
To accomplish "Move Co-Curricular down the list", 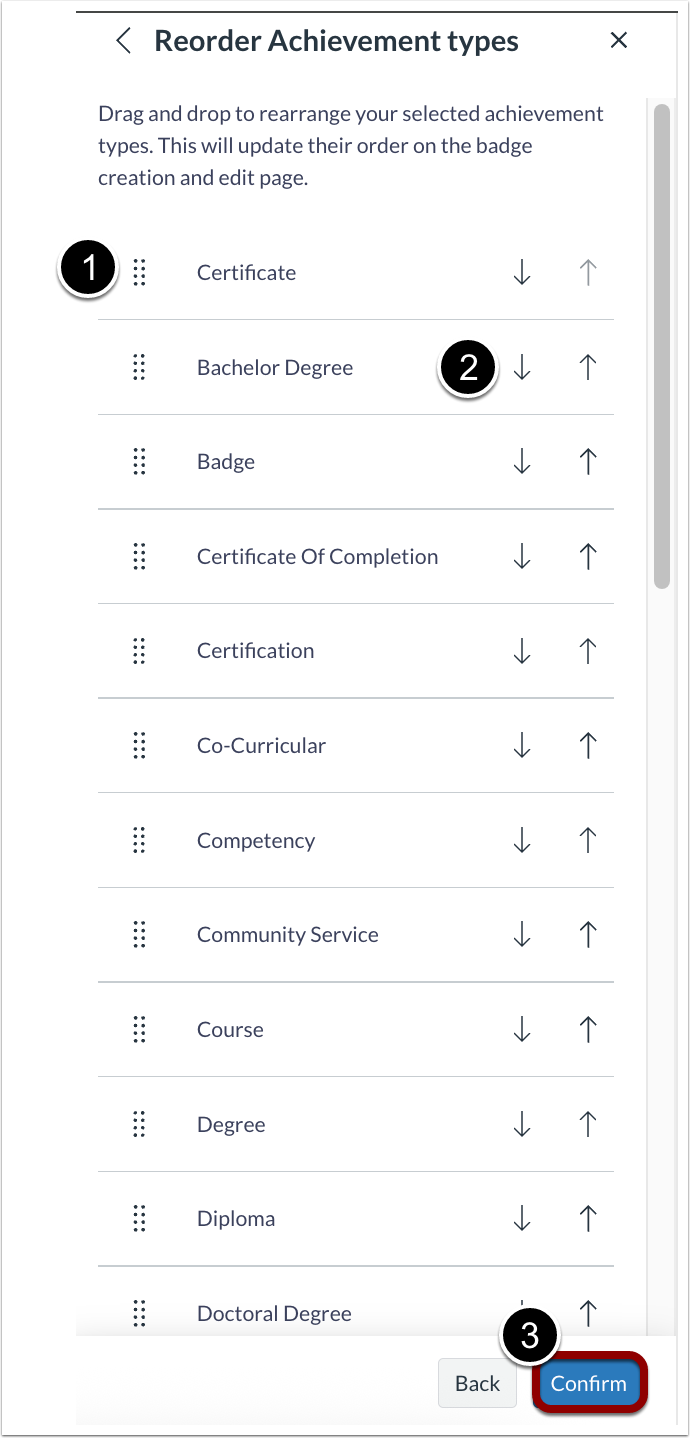I will (522, 745).
